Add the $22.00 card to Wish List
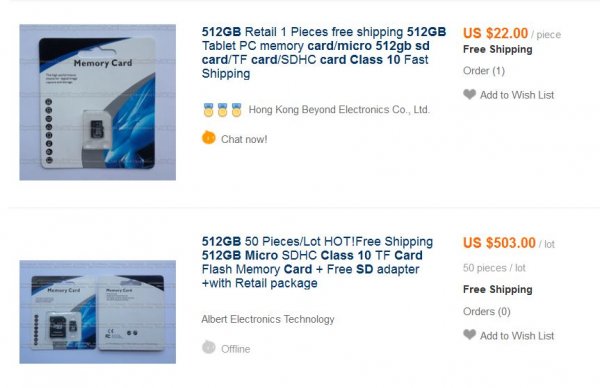Viewport: 600px width, 388px height. click(x=517, y=95)
